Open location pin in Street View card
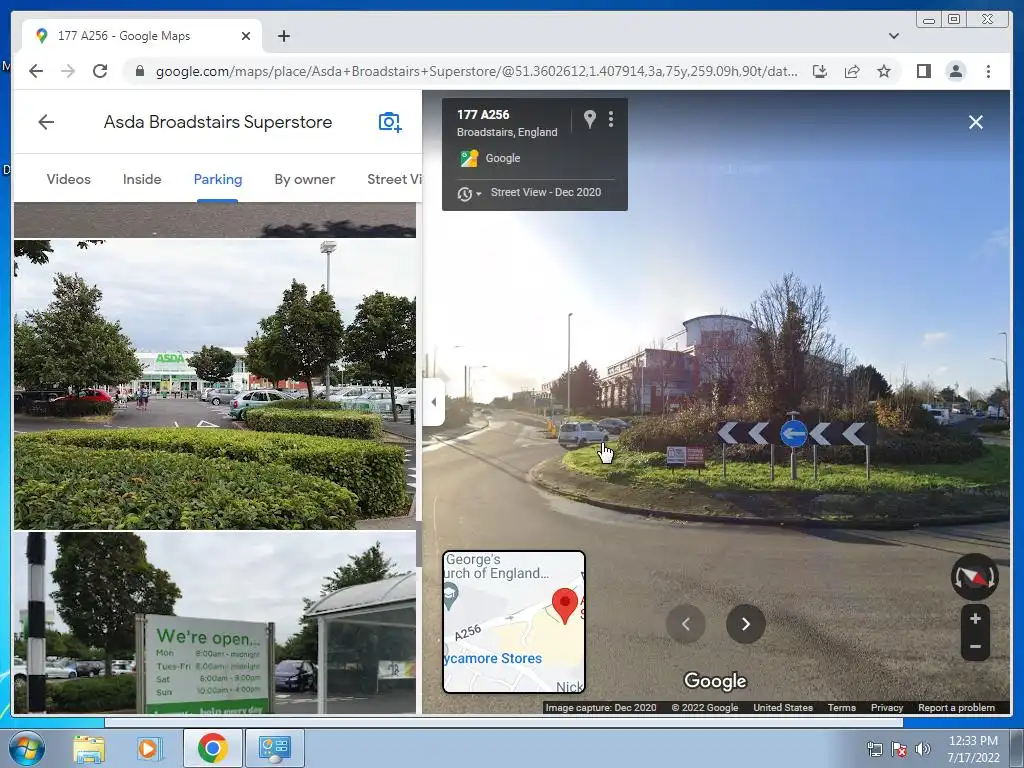The image size is (1024, 768). tap(589, 119)
